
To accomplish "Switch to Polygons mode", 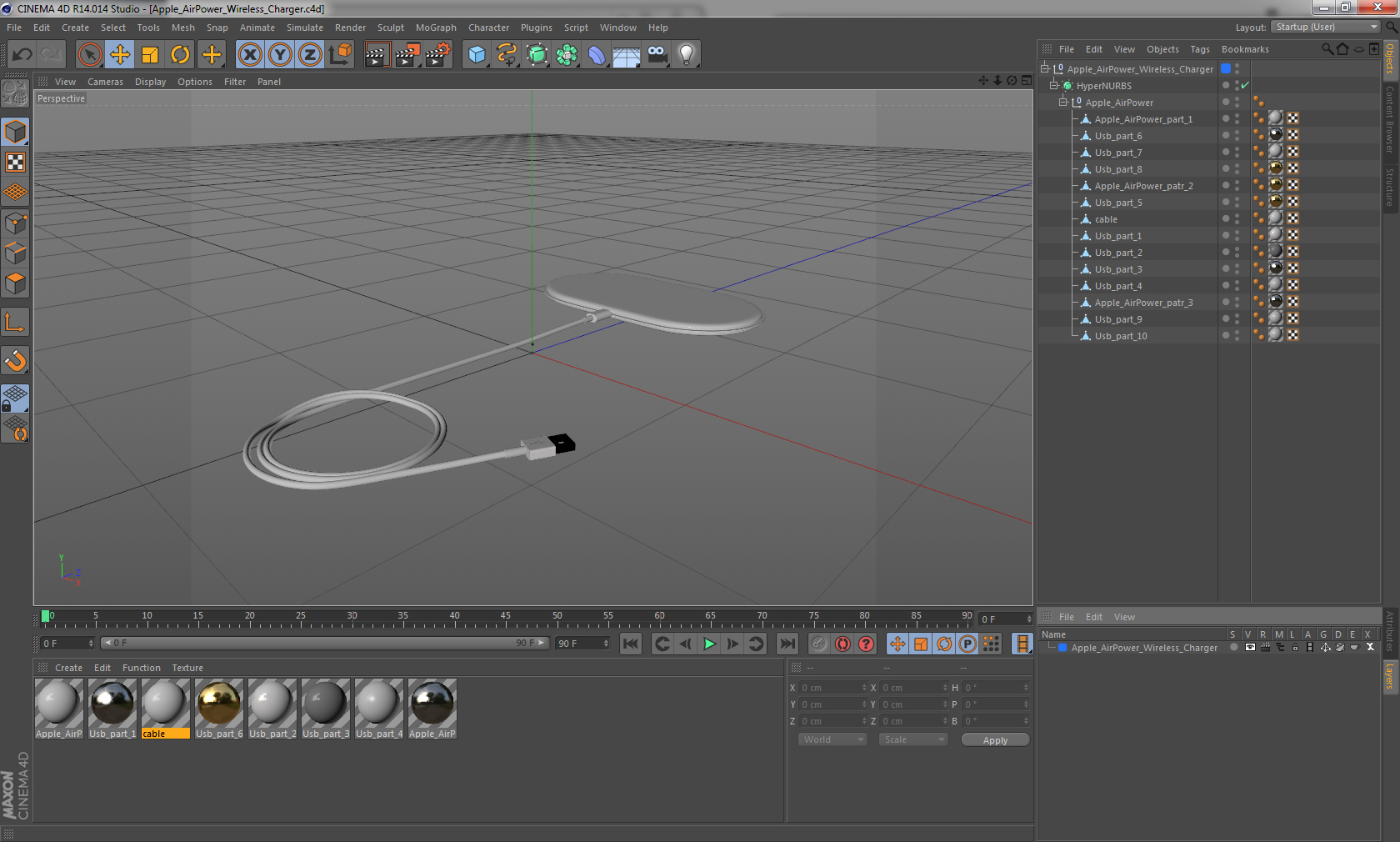I will [x=15, y=283].
